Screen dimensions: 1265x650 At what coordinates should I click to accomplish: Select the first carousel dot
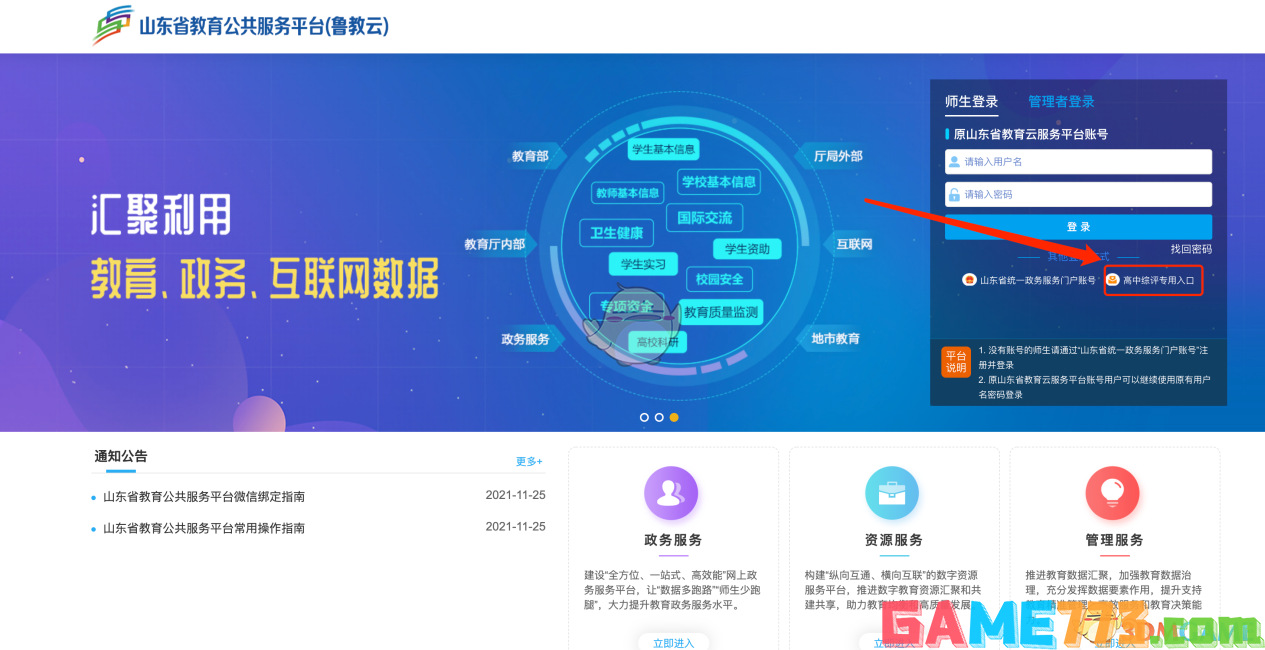coord(644,417)
